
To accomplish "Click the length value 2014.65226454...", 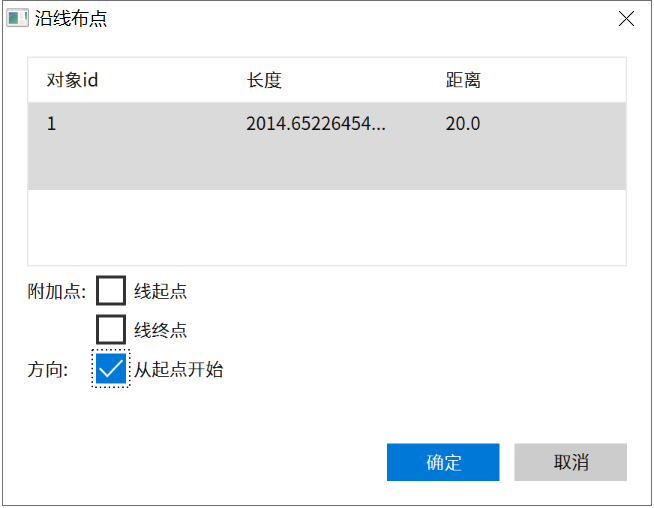I will coord(316,124).
